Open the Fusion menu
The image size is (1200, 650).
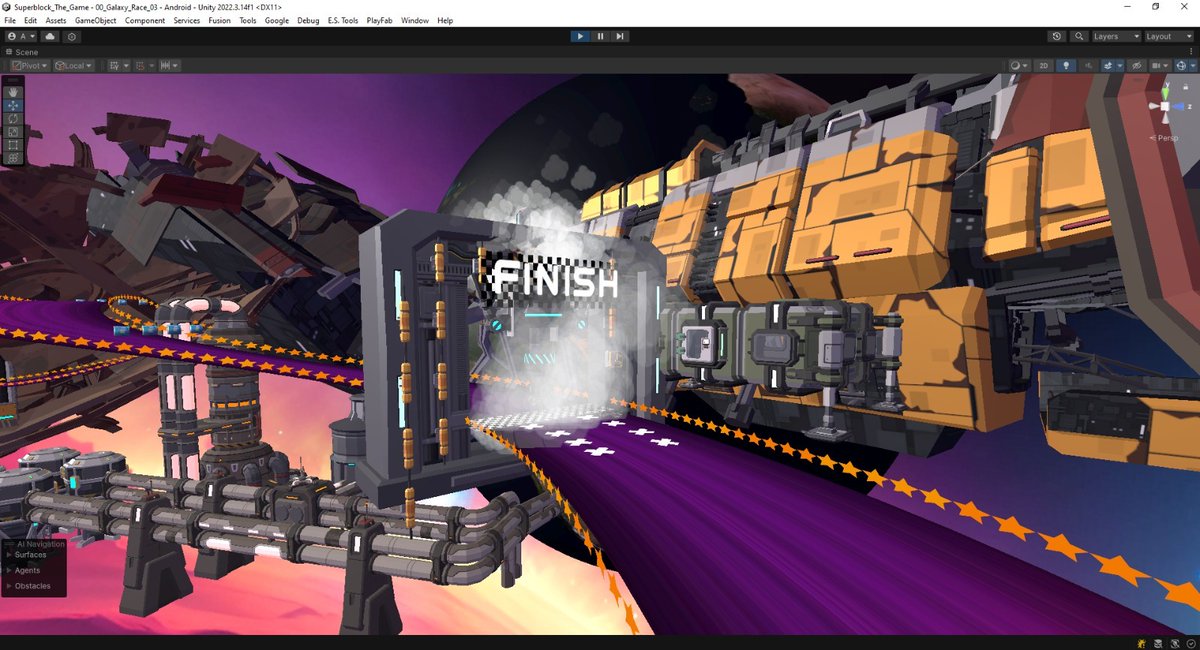coord(219,20)
